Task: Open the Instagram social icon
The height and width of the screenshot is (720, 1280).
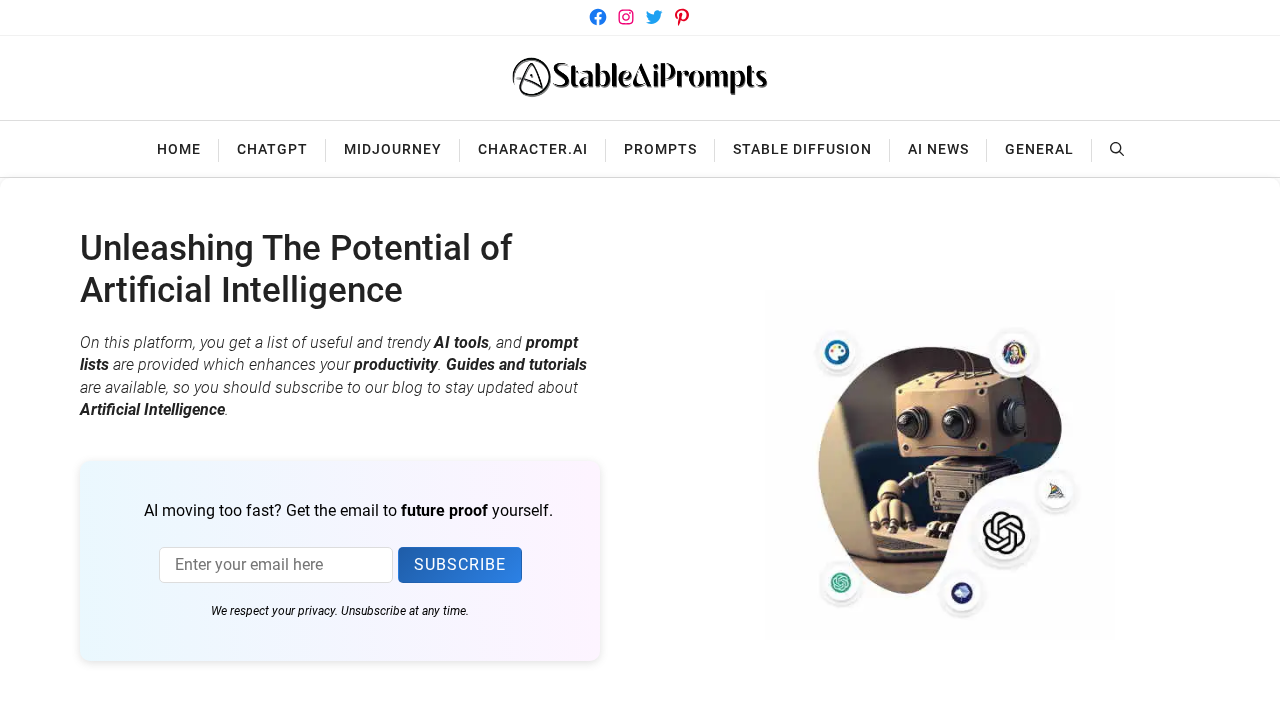Action: pyautogui.click(x=626, y=17)
